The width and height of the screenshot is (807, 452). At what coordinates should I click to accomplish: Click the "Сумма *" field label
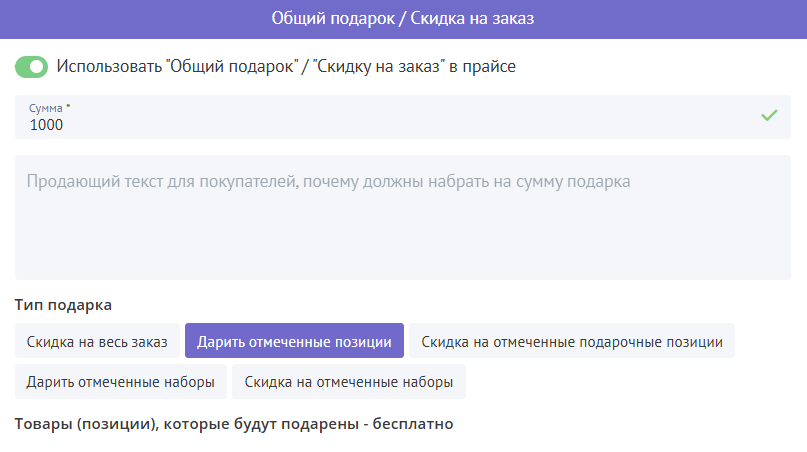click(46, 106)
